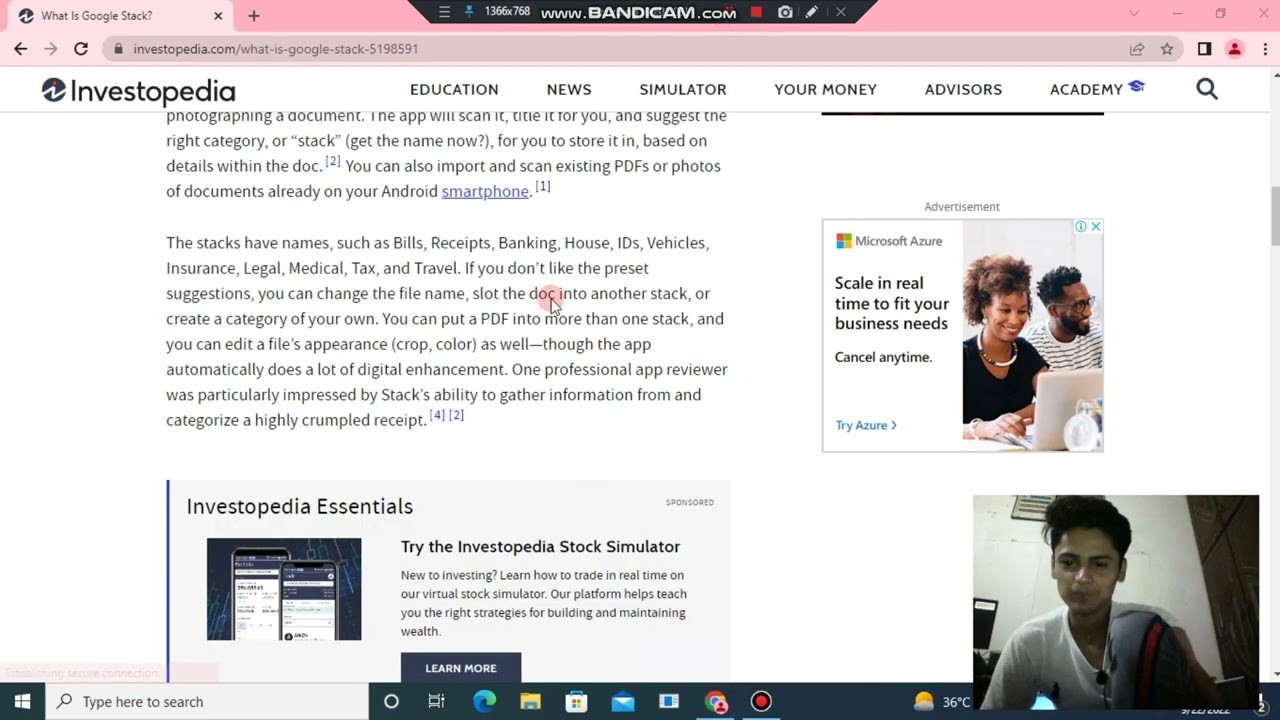The width and height of the screenshot is (1280, 720).
Task: Open citation [1] after 'smartphone'
Action: [x=542, y=186]
